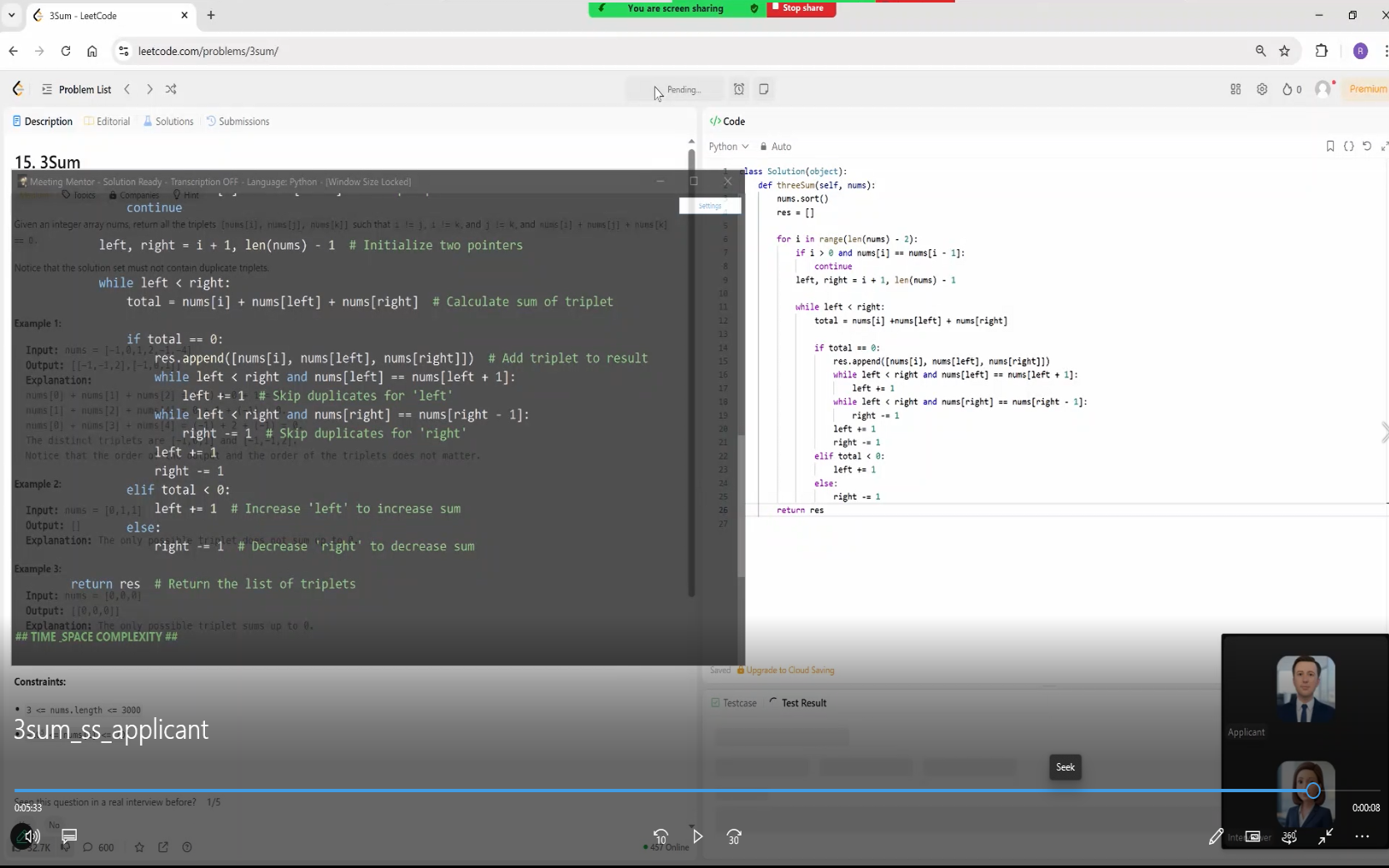Toggle captions in the video player
Screen dimensions: 1389x868
point(69,836)
